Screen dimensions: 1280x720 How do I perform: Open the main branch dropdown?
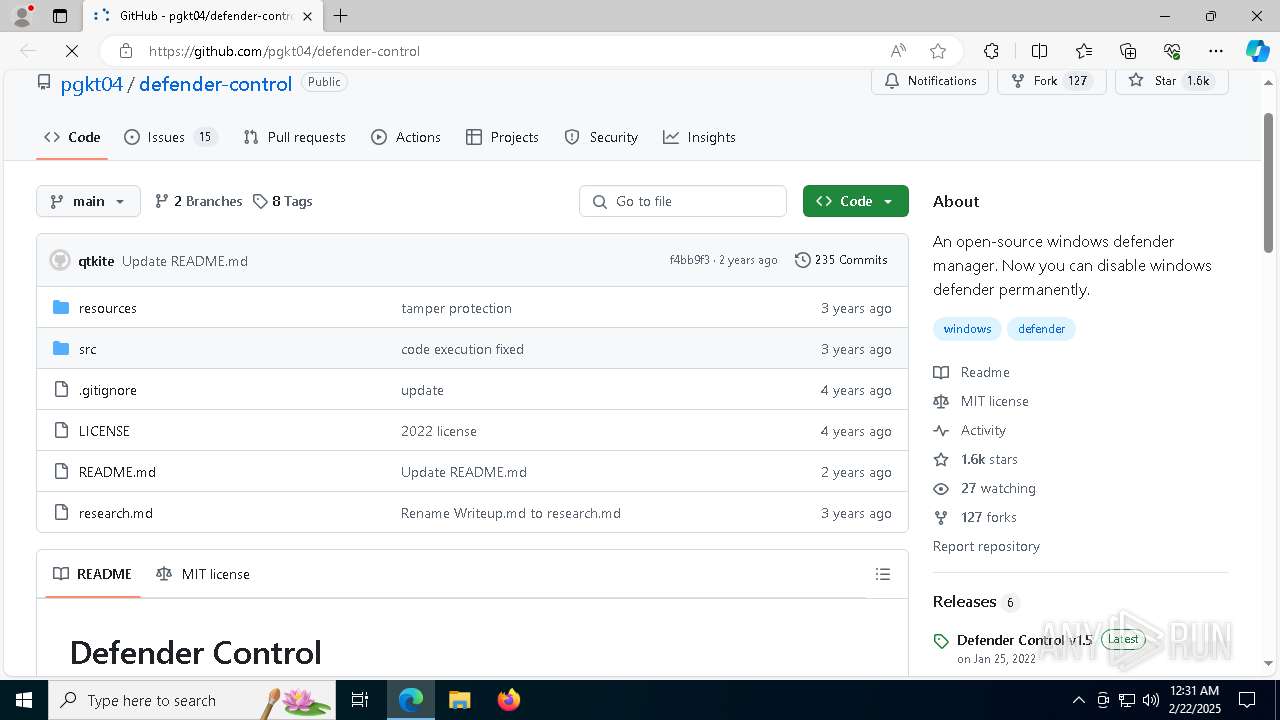point(88,201)
